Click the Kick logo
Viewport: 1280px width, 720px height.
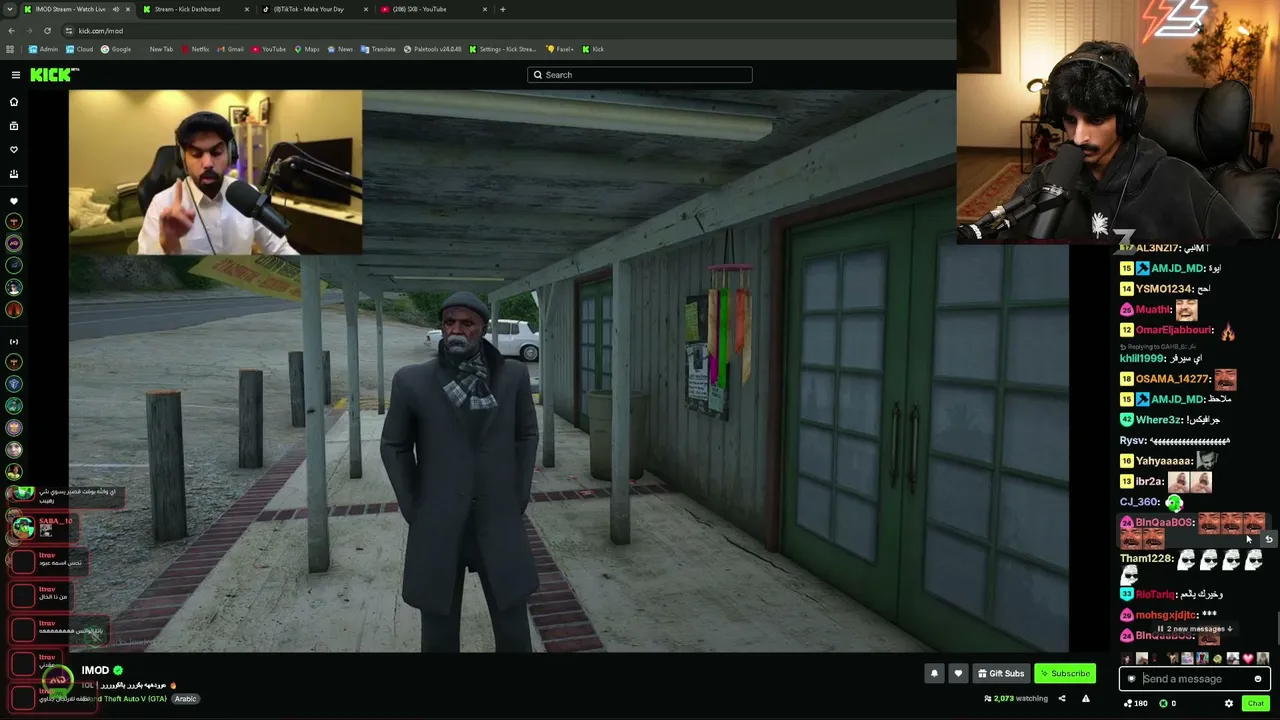coord(54,75)
